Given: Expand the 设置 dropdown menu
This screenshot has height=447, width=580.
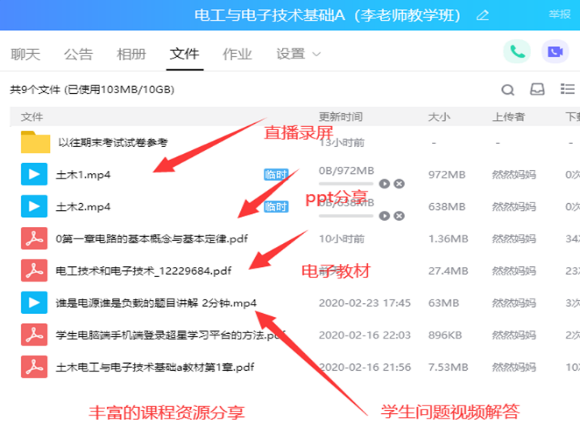Looking at the screenshot, I should coord(298,54).
